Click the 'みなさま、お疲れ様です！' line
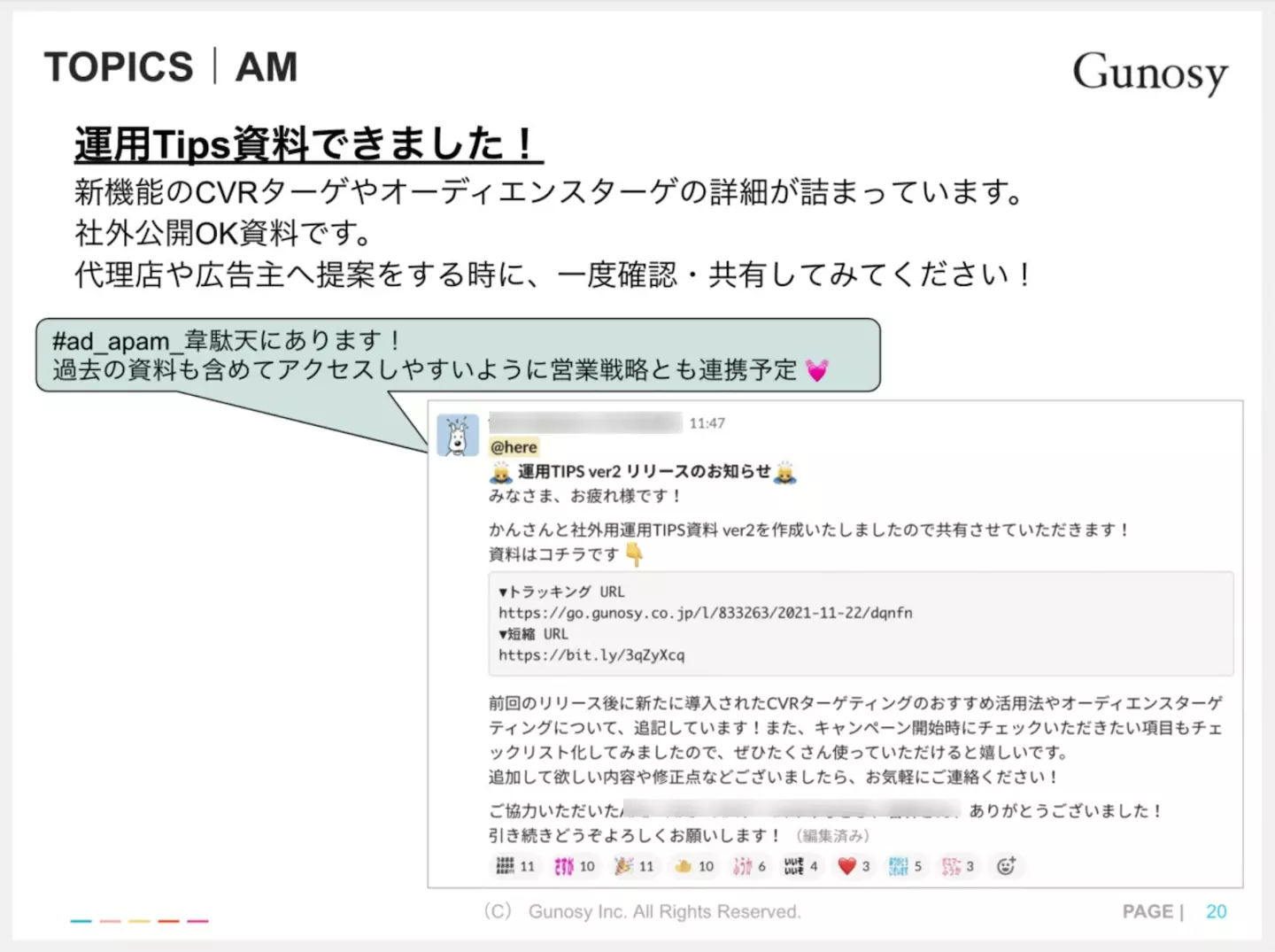1275x952 pixels. pyautogui.click(x=585, y=496)
